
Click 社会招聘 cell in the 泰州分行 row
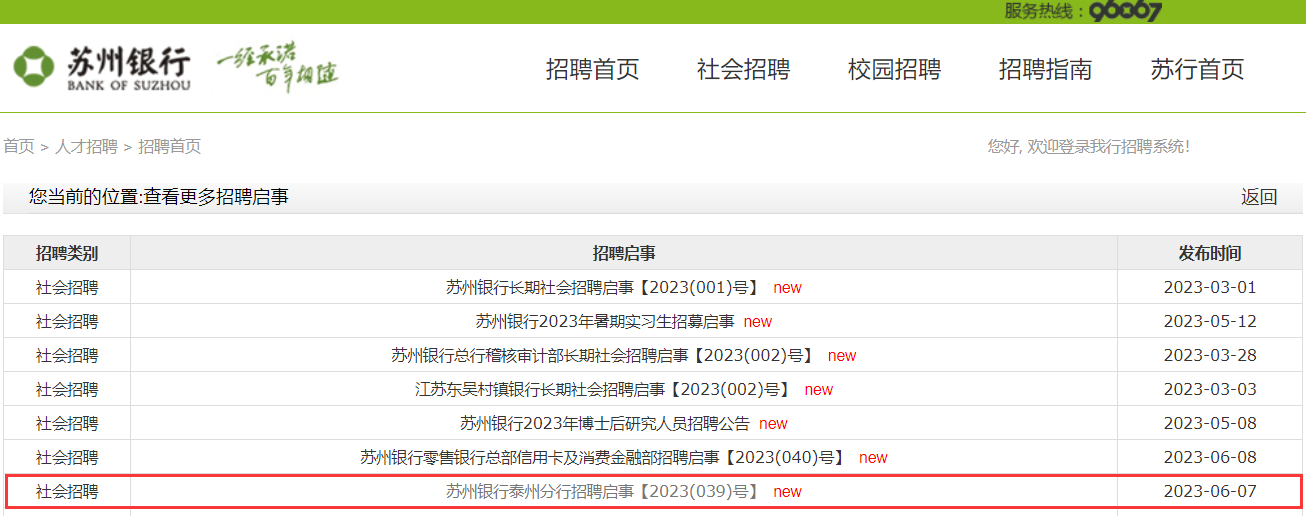67,492
